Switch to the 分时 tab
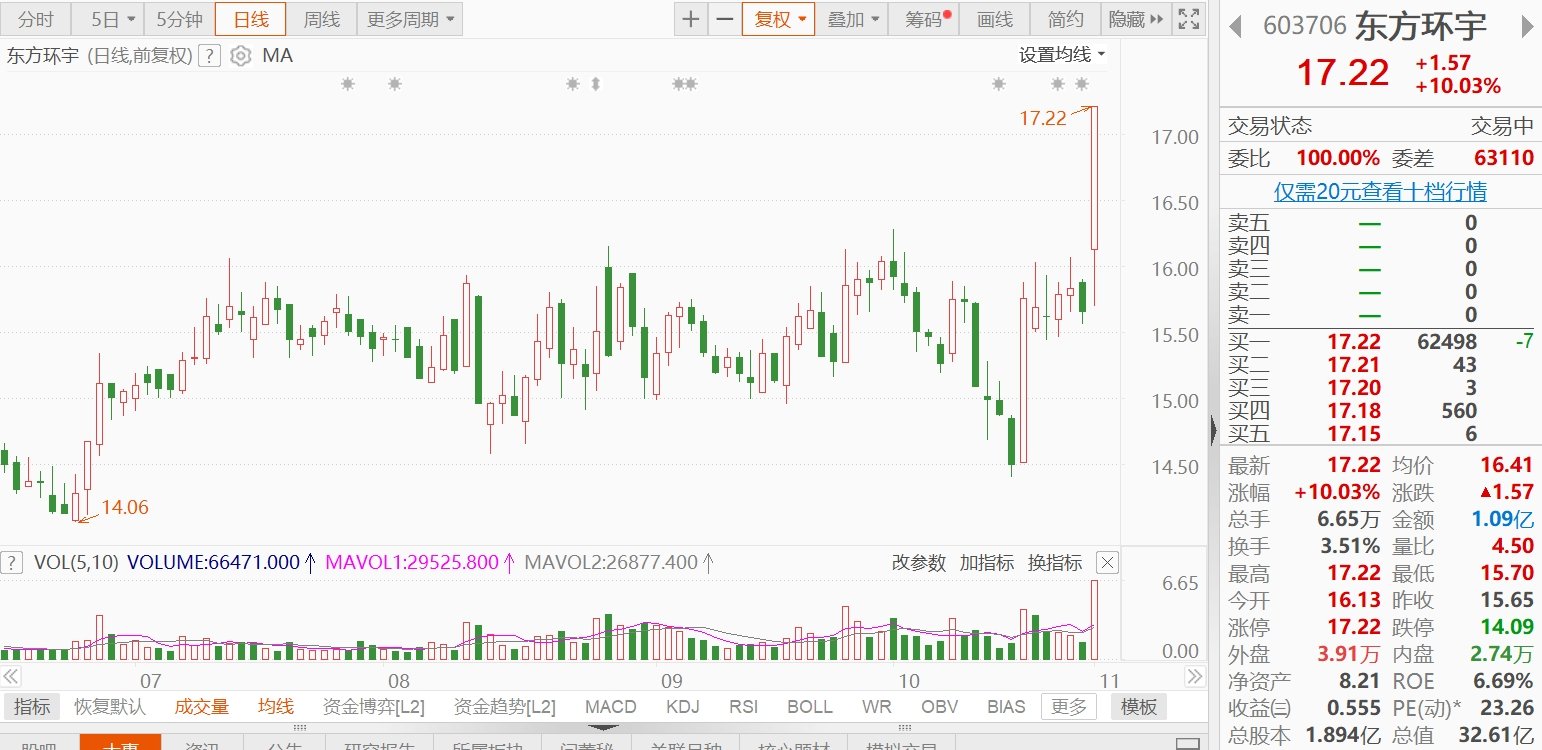Viewport: 1542px width, 750px height. [36, 19]
